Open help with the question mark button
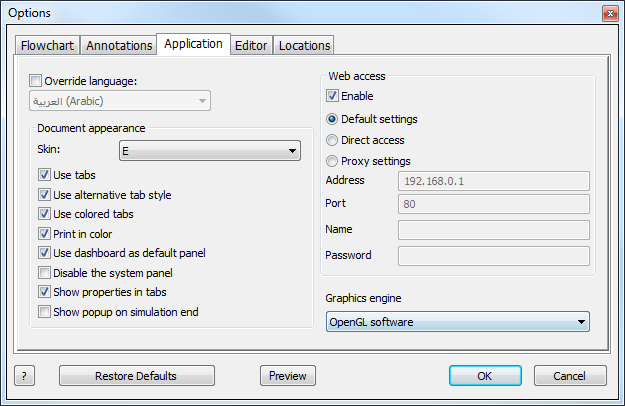The height and width of the screenshot is (406, 625). [x=24, y=376]
